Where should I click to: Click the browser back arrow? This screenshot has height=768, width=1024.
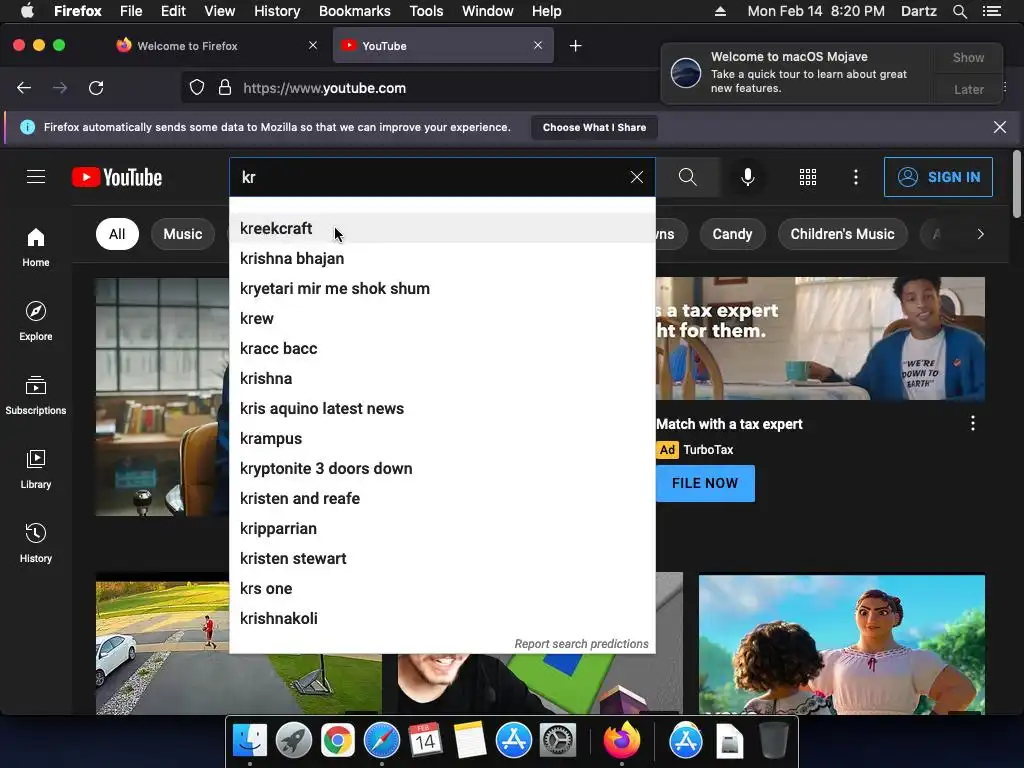point(24,88)
